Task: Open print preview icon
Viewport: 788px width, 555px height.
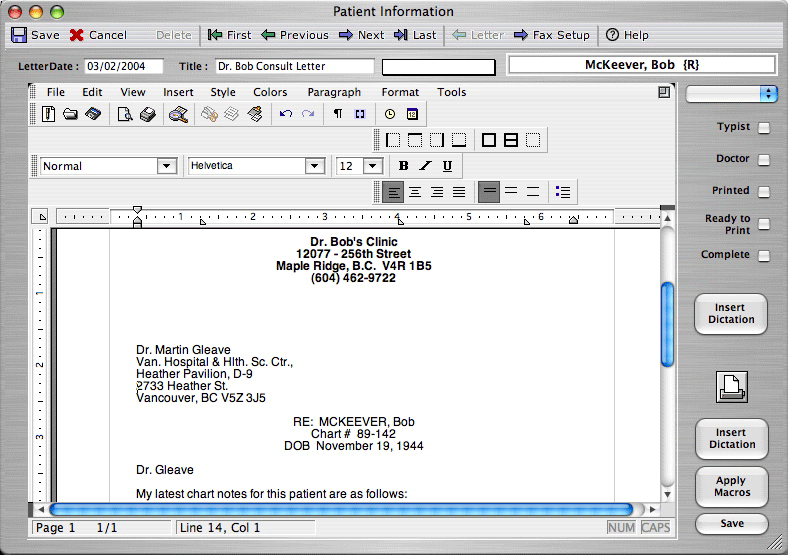Action: (125, 114)
